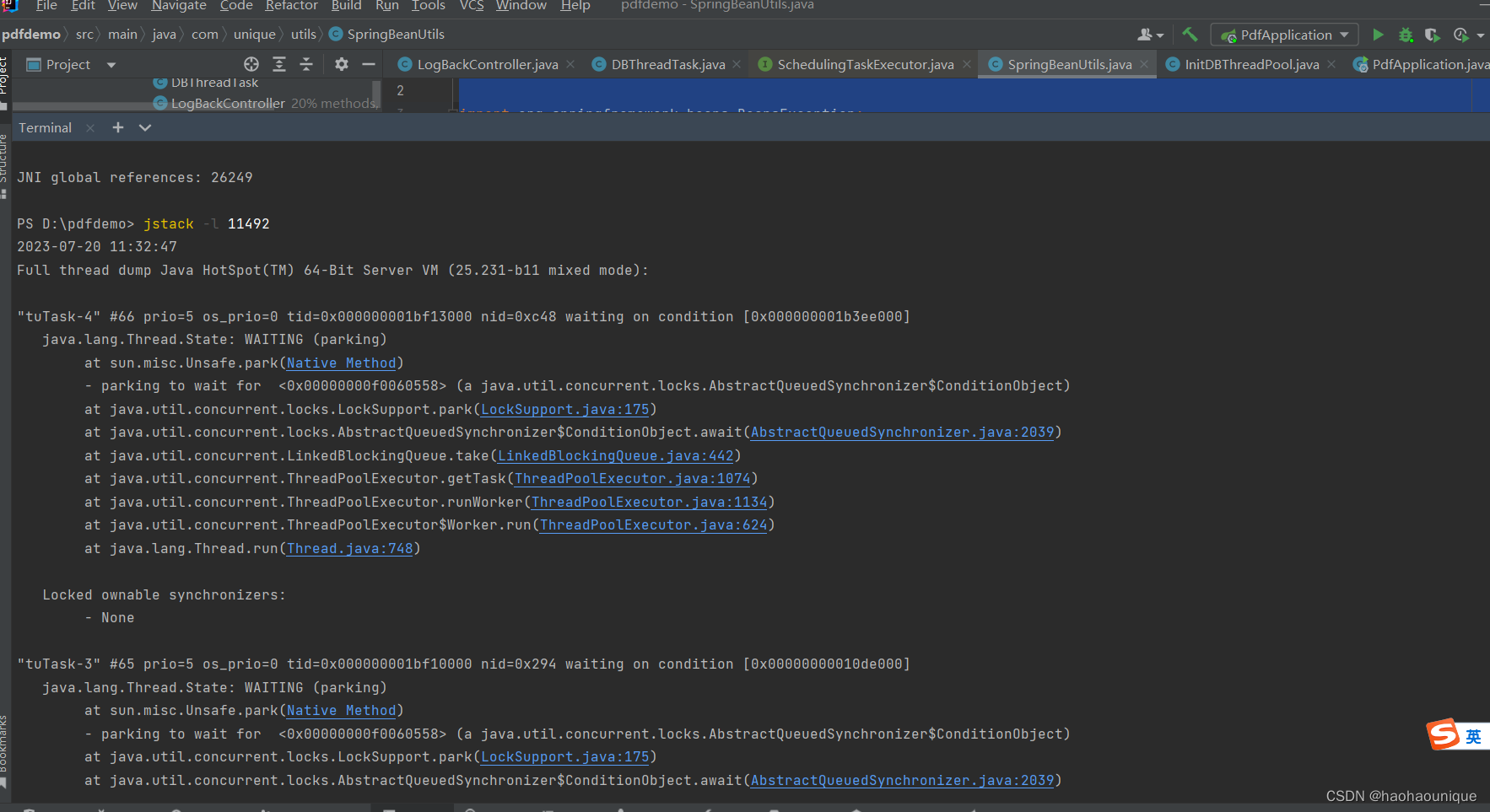Run PdfApplication with coverage shield icon
Image resolution: width=1490 pixels, height=812 pixels.
[1433, 35]
